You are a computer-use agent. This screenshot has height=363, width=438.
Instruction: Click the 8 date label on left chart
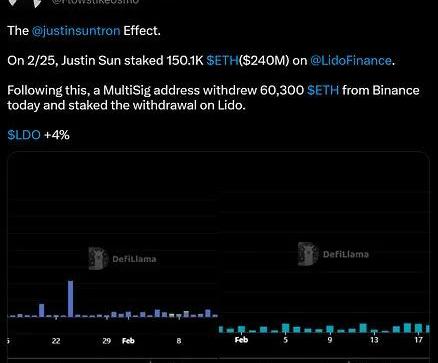(x=179, y=341)
